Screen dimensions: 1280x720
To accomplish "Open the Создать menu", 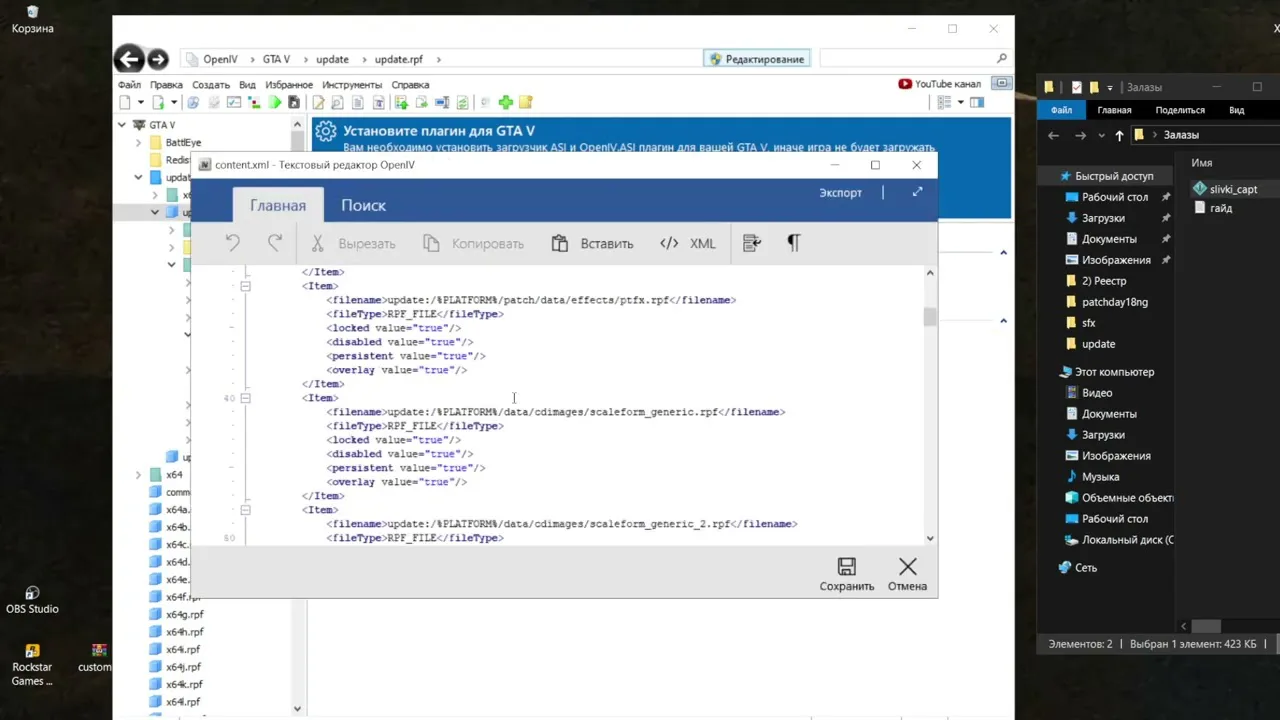I will click(211, 85).
